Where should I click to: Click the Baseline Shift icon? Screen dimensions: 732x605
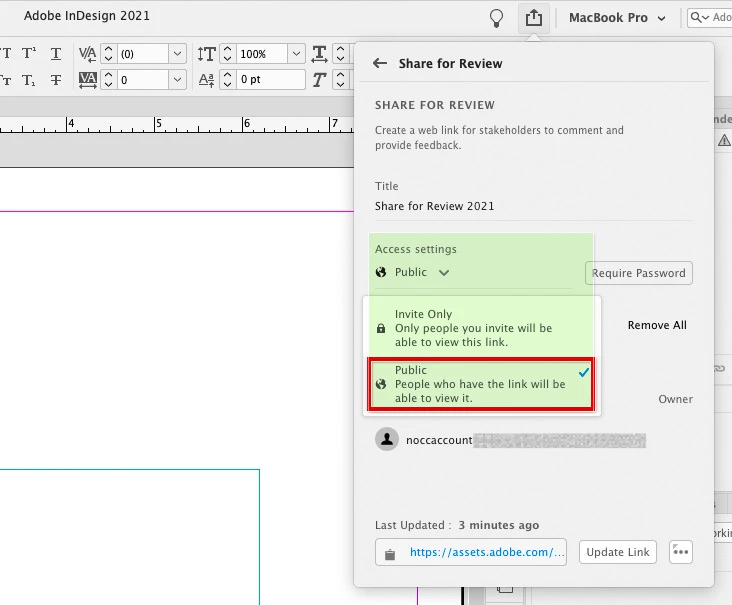click(206, 80)
